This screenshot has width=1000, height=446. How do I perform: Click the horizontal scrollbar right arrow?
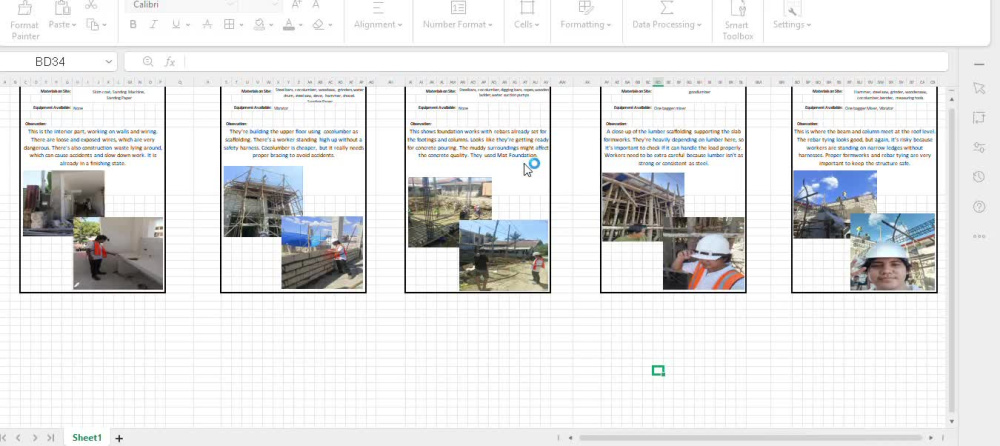931,438
